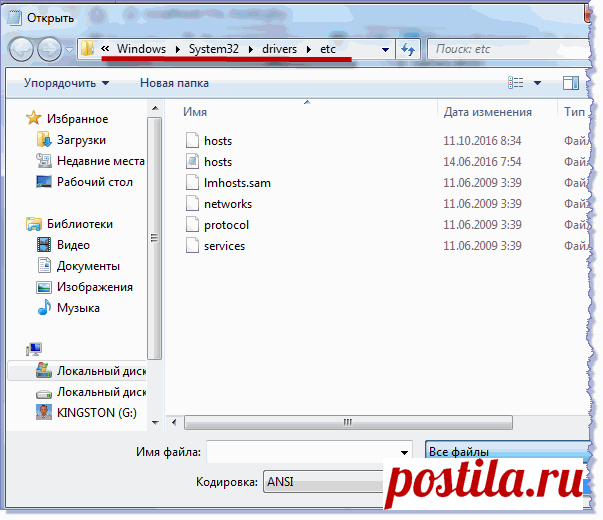The image size is (603, 520).
Task: Click the icon of the services file
Action: click(x=192, y=245)
